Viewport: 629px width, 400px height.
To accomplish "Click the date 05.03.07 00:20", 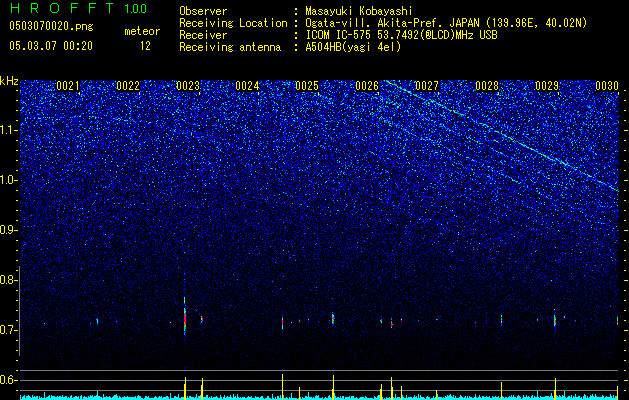I will [51, 46].
